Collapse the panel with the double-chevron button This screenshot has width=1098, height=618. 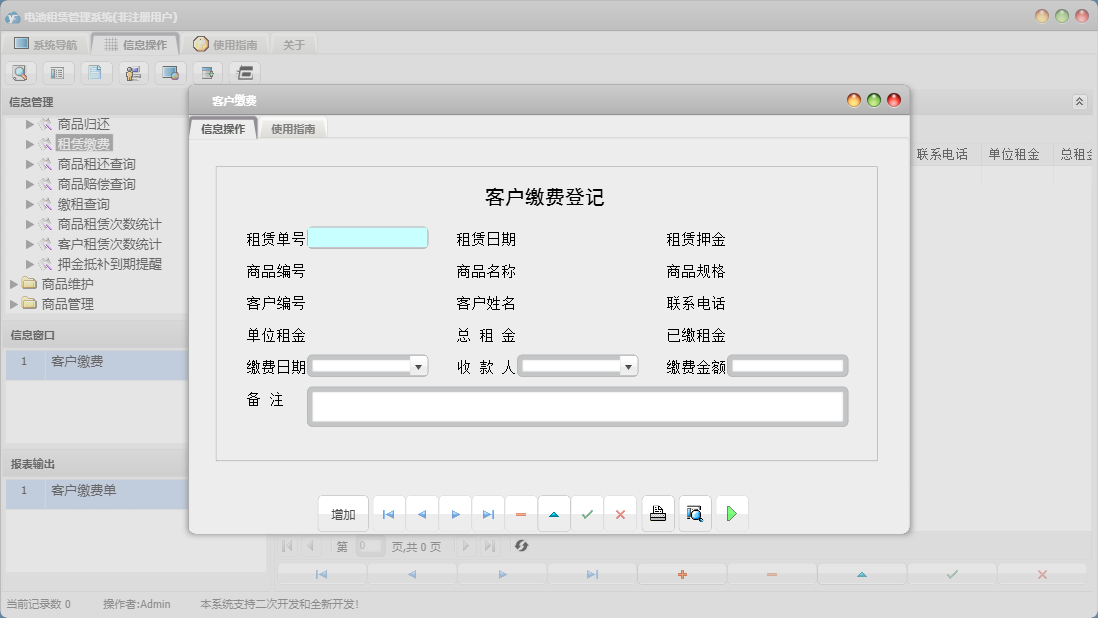point(1079,102)
